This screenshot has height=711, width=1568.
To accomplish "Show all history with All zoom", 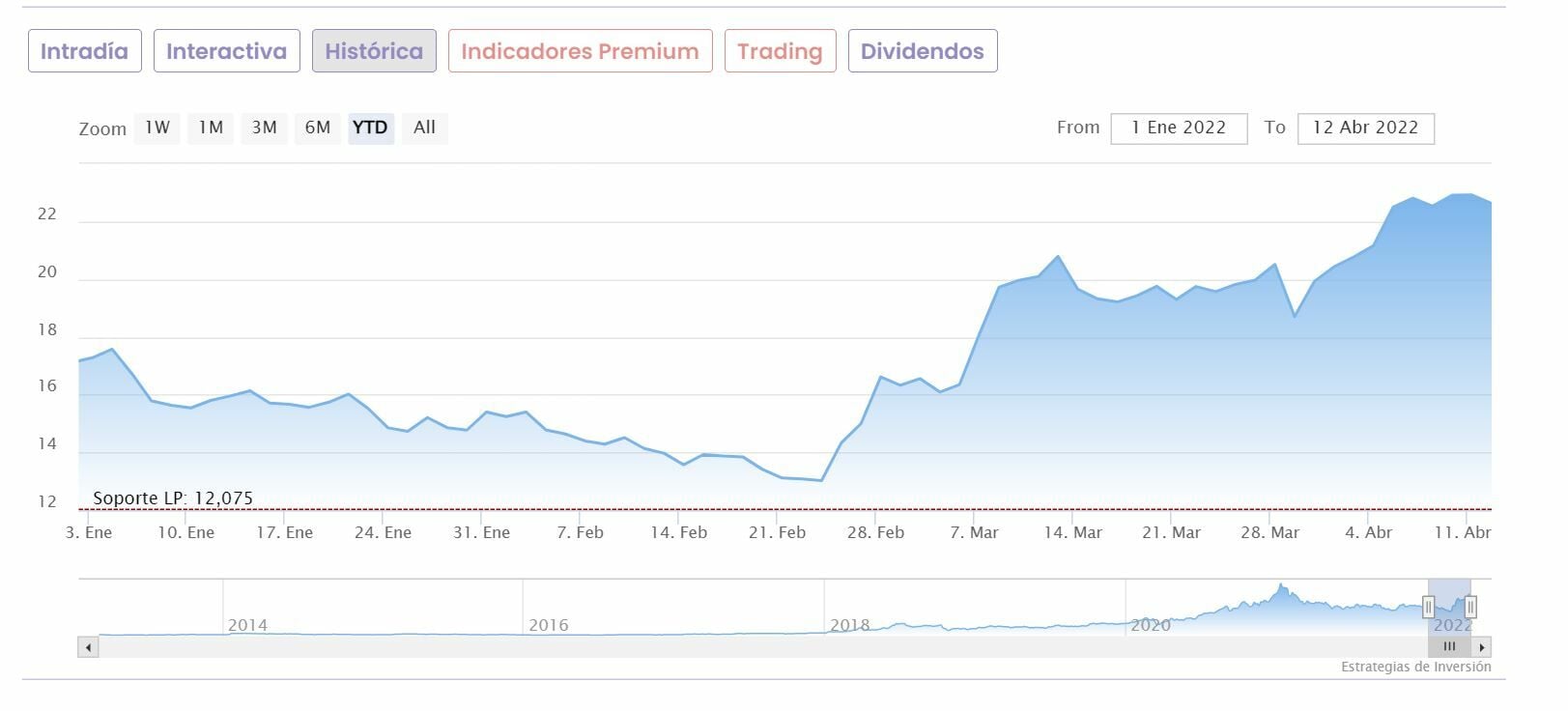I will [x=424, y=128].
